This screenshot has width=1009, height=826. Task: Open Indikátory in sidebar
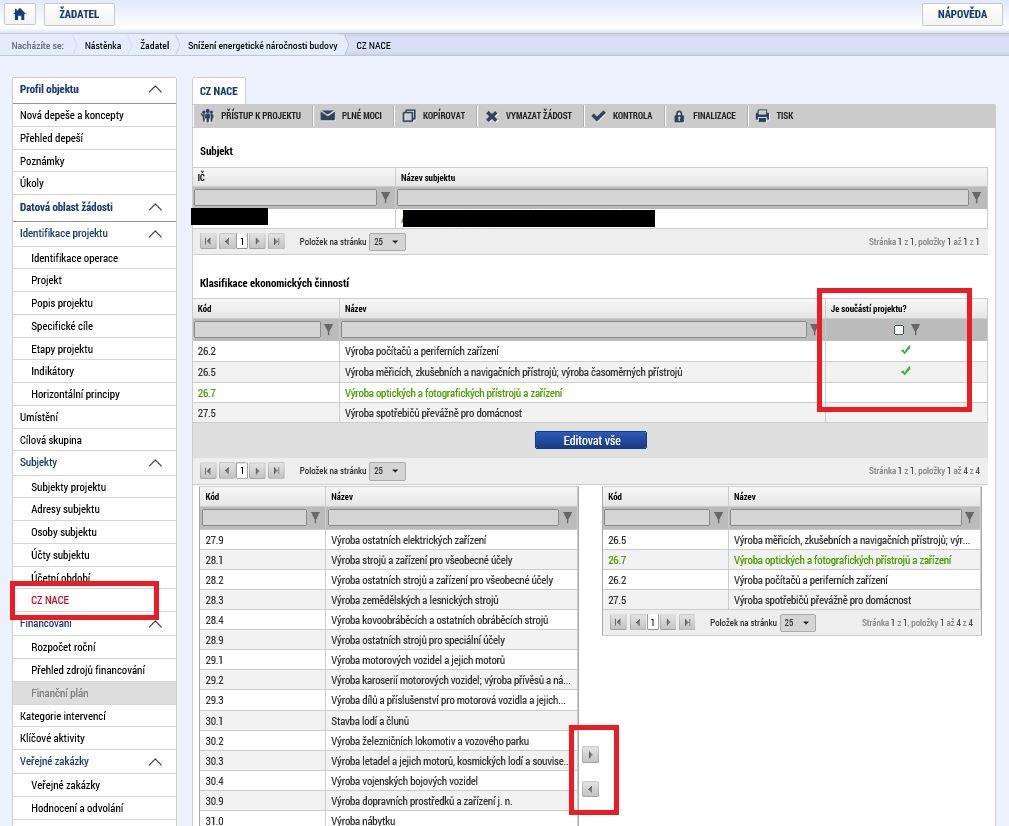(52, 371)
